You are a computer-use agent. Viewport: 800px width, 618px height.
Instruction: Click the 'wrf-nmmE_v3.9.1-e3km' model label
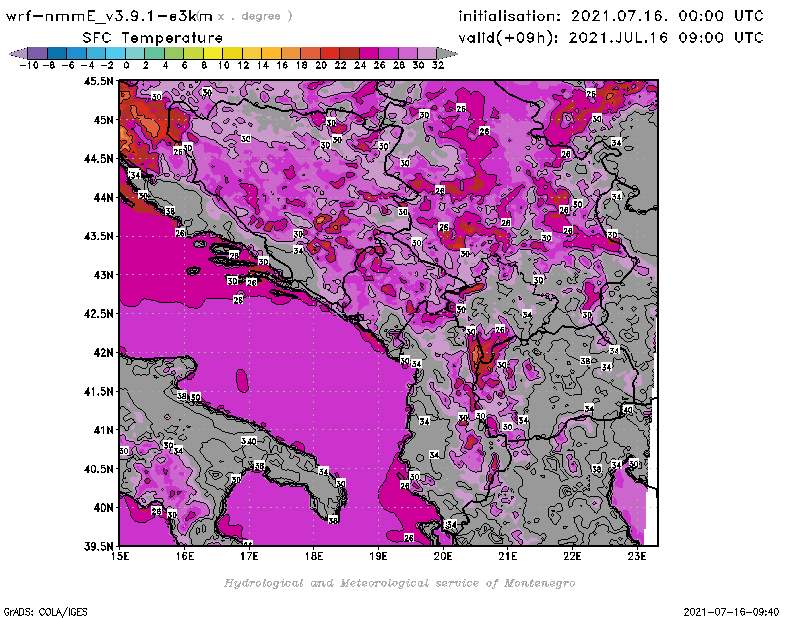tap(109, 16)
